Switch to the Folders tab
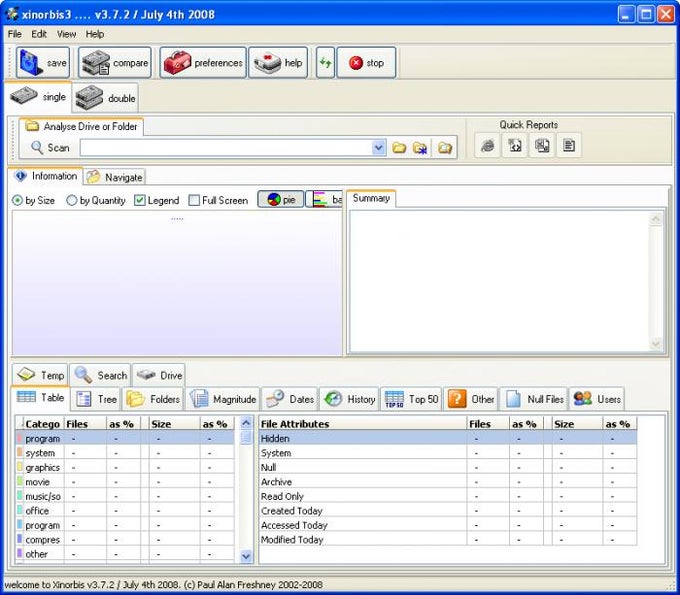This screenshot has width=680, height=595. 153,399
